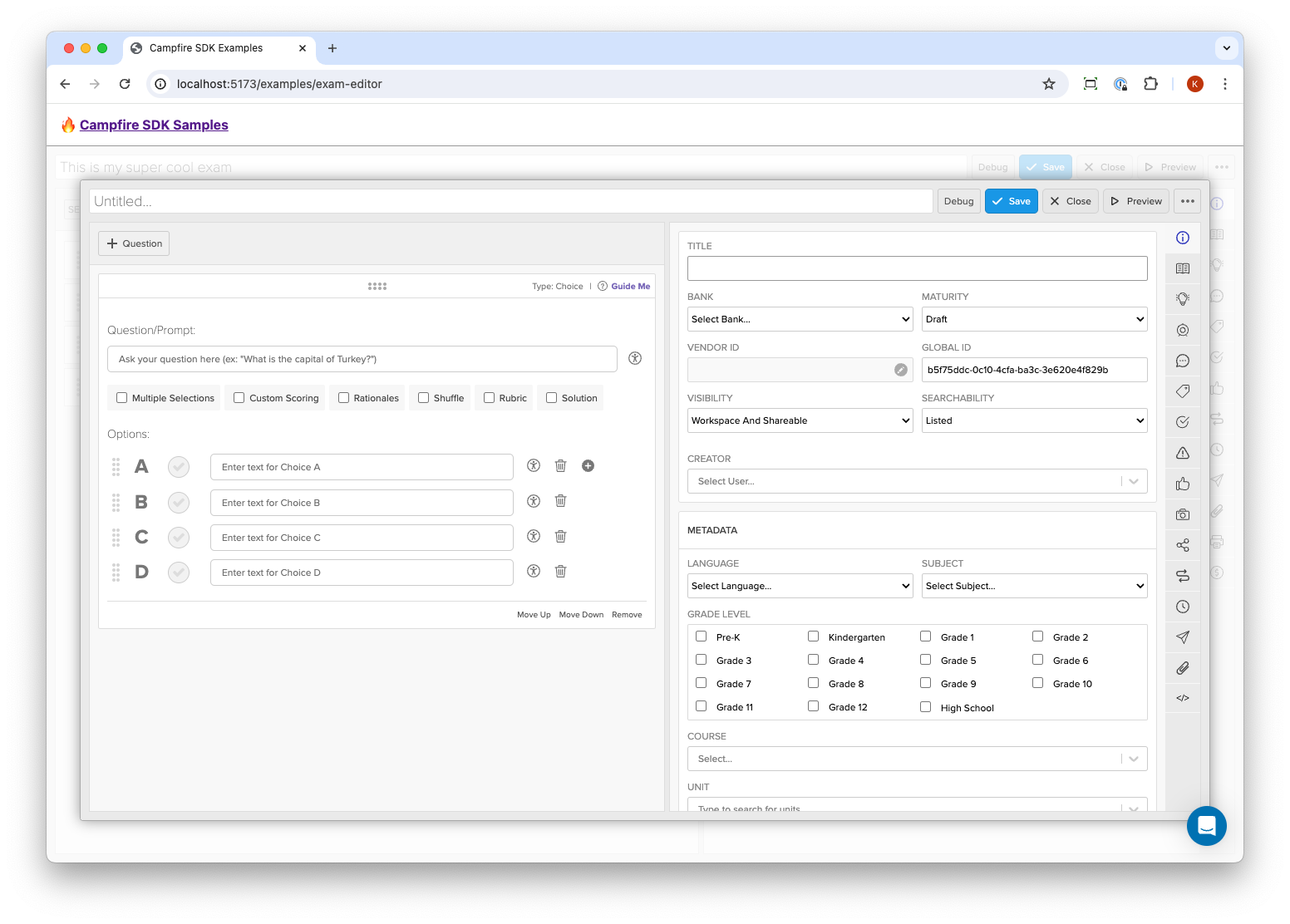Click Move Up for the question
This screenshot has height=924, width=1290.
[534, 615]
